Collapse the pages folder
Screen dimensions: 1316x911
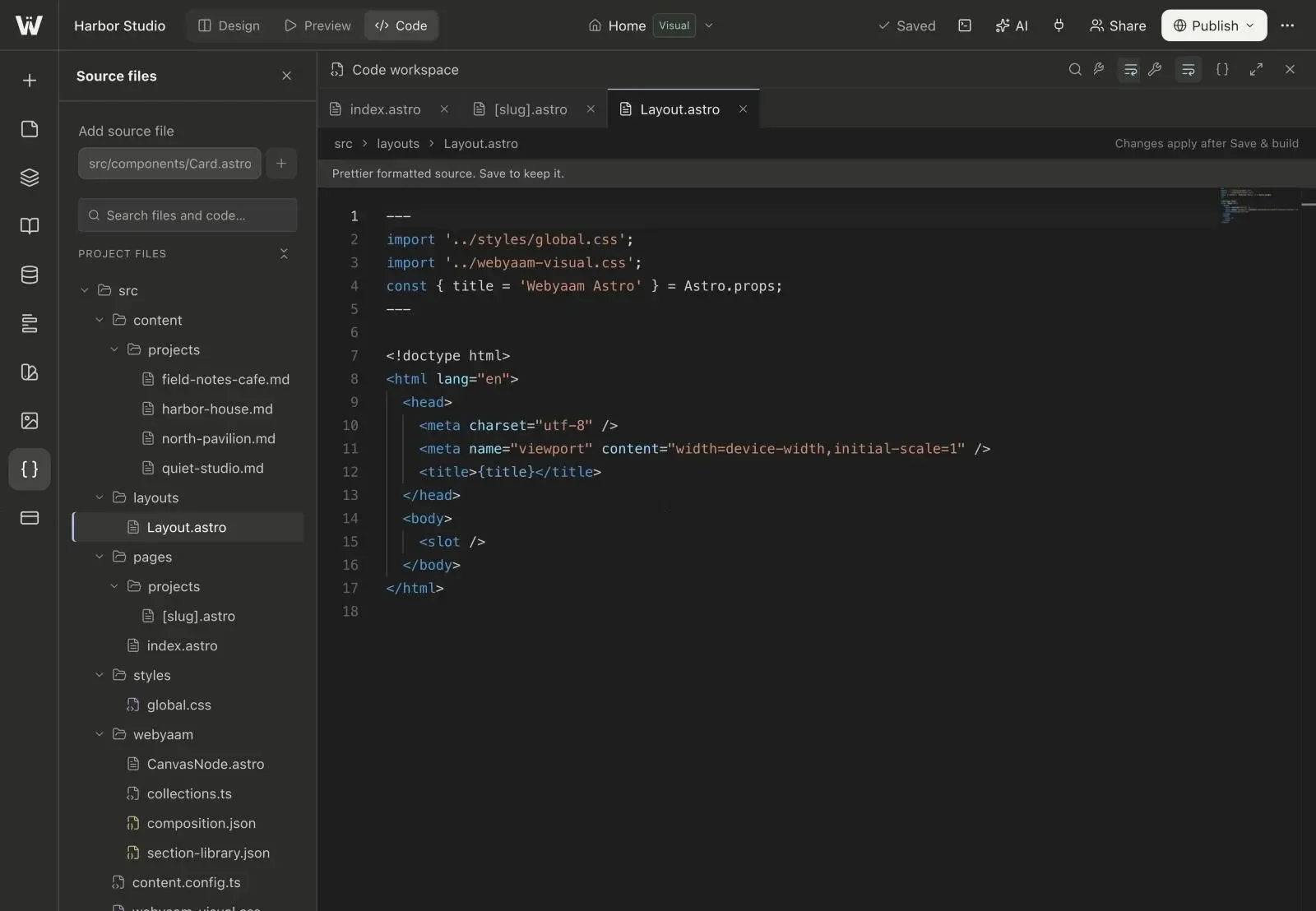click(x=100, y=557)
